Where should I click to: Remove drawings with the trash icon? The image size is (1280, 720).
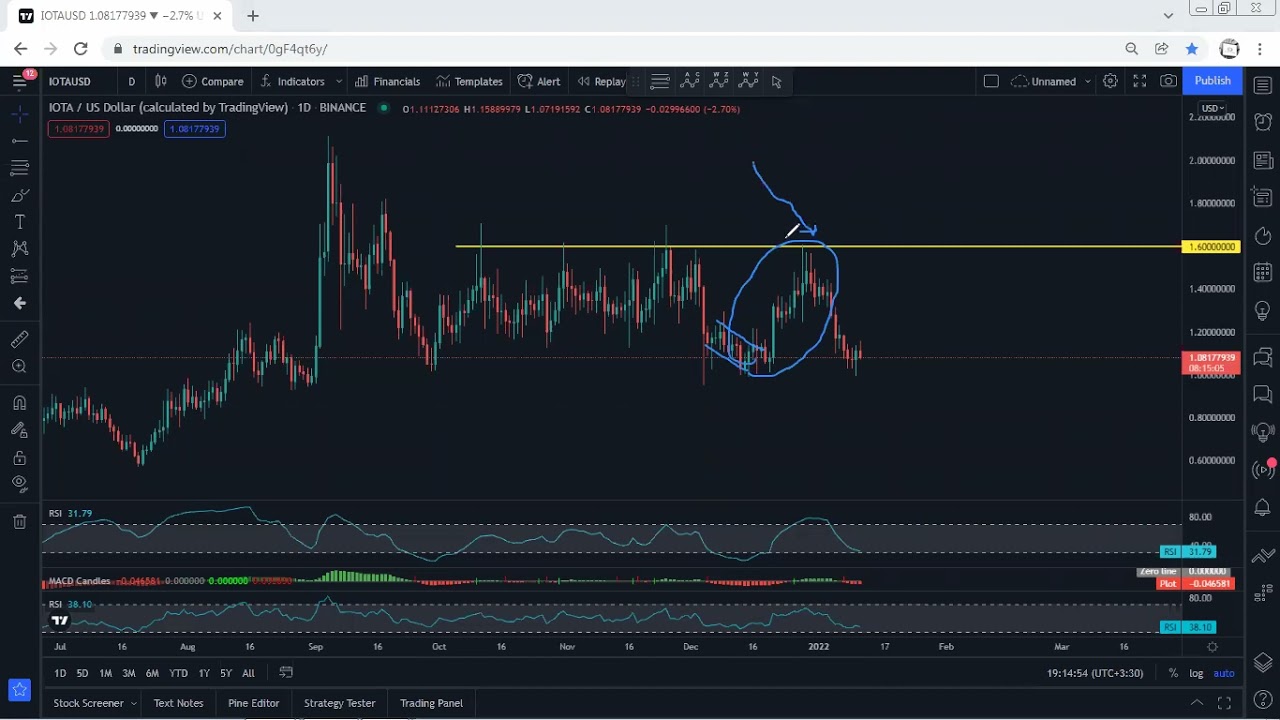point(19,521)
